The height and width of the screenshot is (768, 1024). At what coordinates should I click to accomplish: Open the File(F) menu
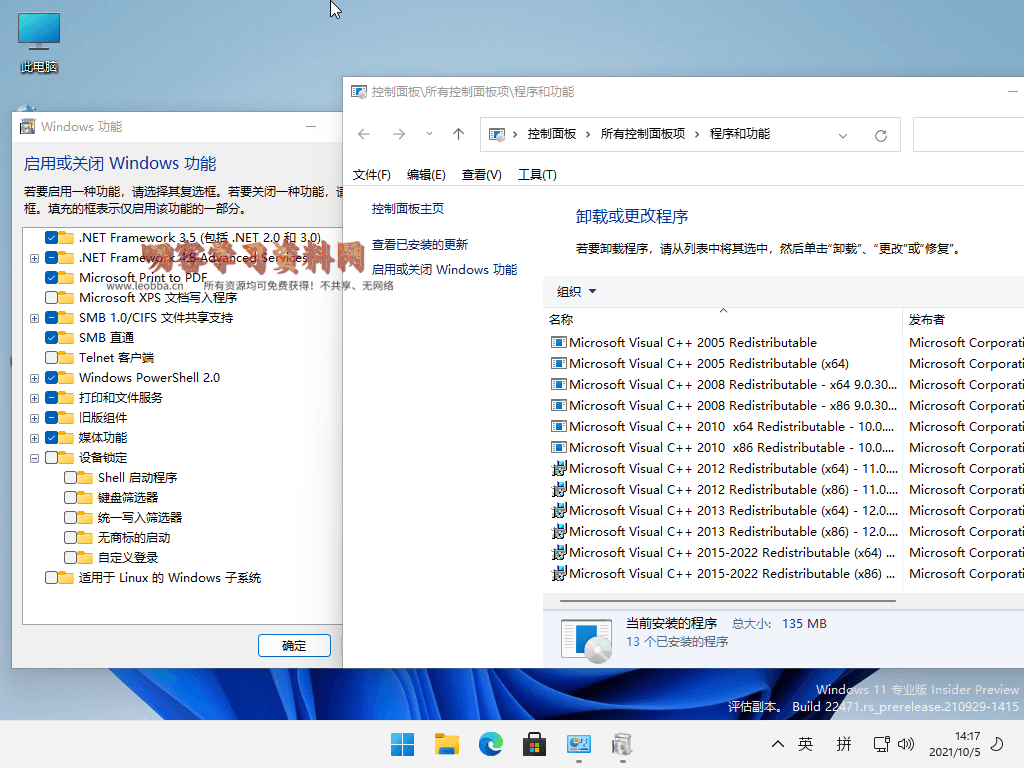coord(371,175)
